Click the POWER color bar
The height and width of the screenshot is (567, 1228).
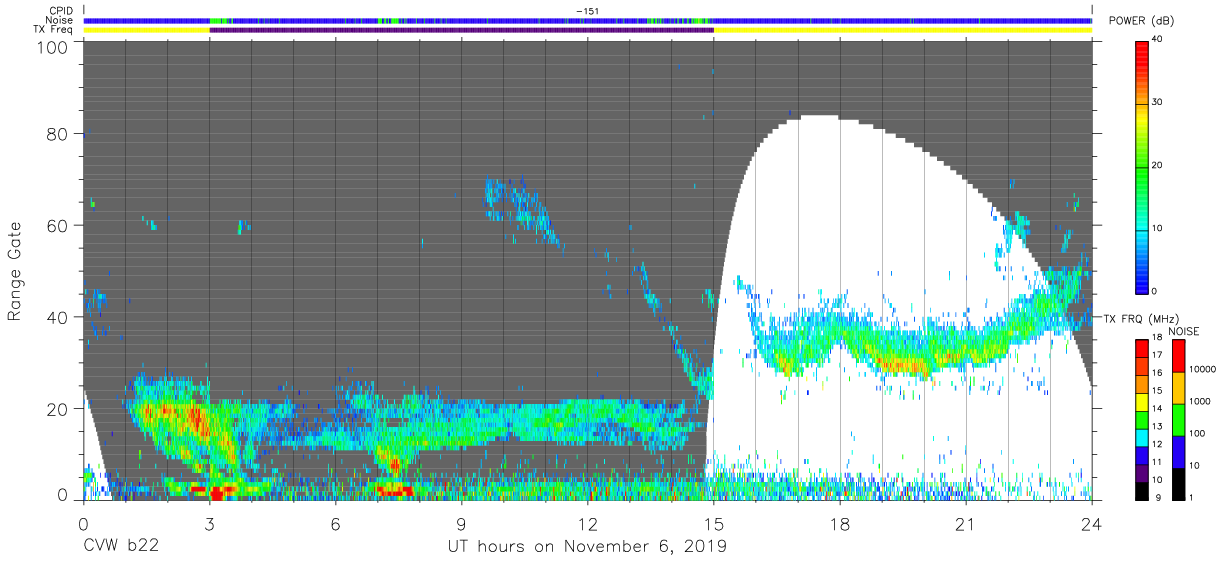(1142, 166)
